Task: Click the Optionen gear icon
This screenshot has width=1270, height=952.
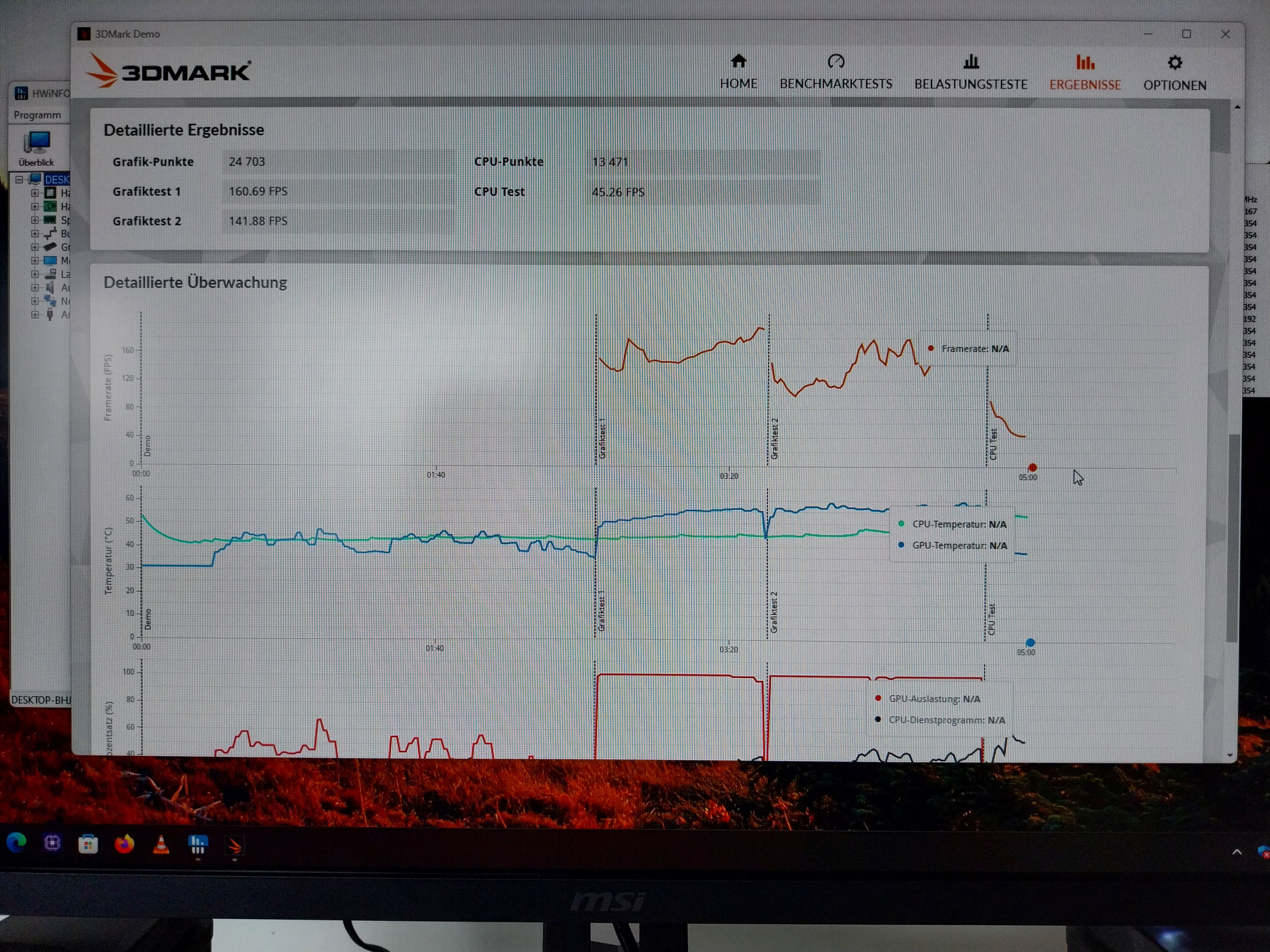Action: click(1175, 62)
